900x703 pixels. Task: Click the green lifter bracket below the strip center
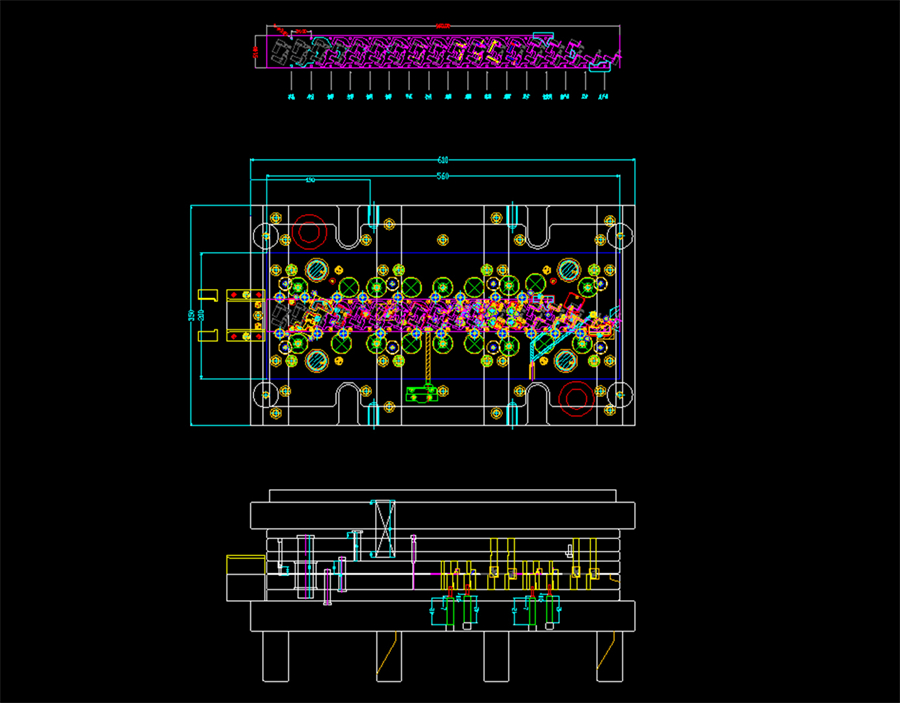tap(423, 392)
